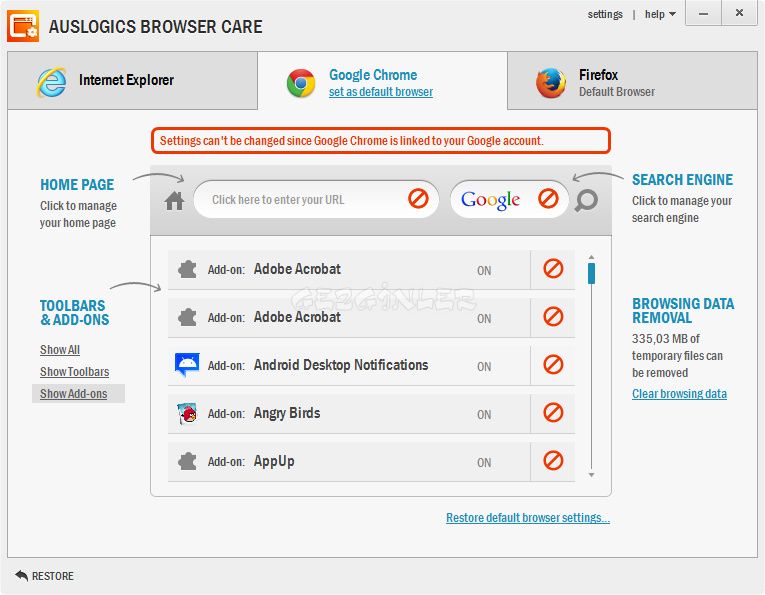Click the Android Desktop Notifications icon

click(187, 365)
